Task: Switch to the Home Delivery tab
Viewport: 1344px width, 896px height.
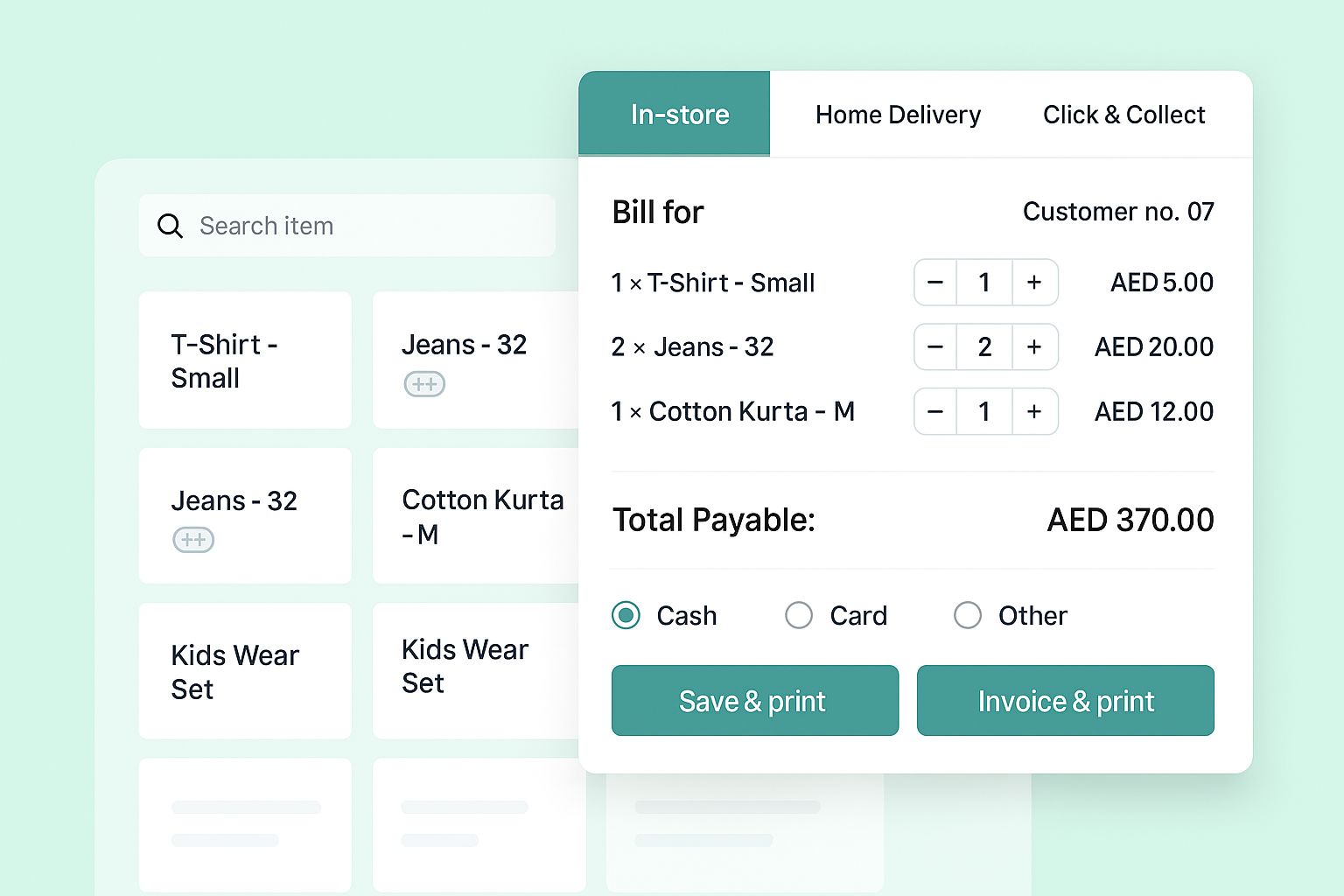Action: coord(898,114)
